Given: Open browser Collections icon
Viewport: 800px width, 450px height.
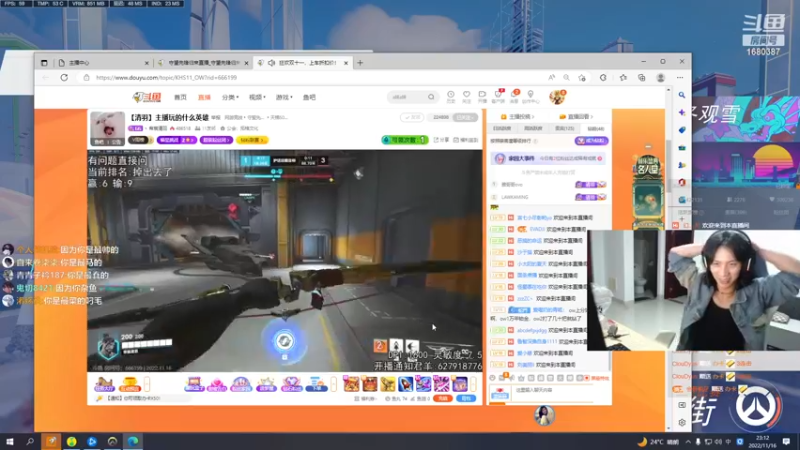Looking at the screenshot, I should pyautogui.click(x=641, y=78).
